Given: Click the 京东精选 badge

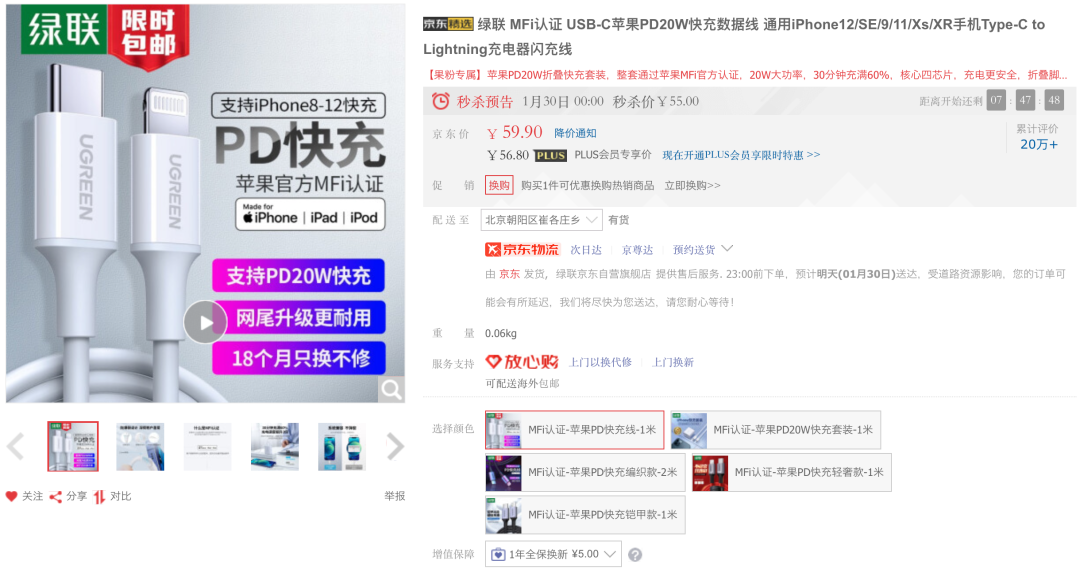Looking at the screenshot, I should (448, 24).
